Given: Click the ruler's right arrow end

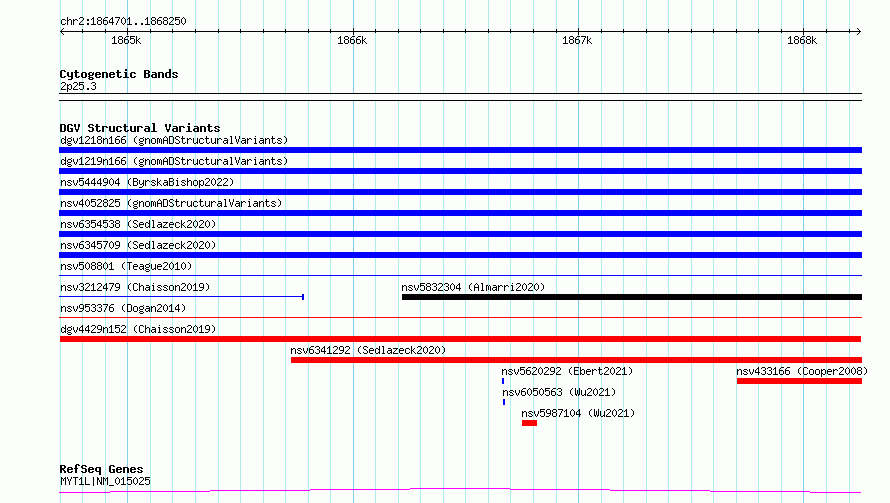Looking at the screenshot, I should click(x=859, y=31).
